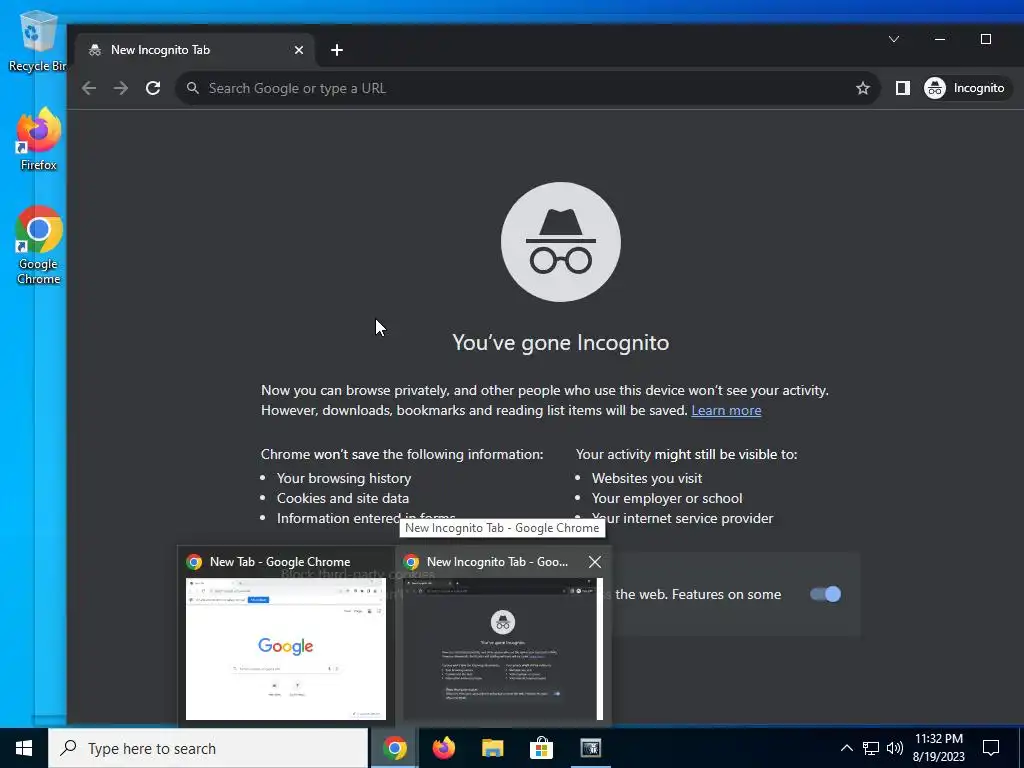Select the New Tab - Google Chrome preview thumbnail

286,648
